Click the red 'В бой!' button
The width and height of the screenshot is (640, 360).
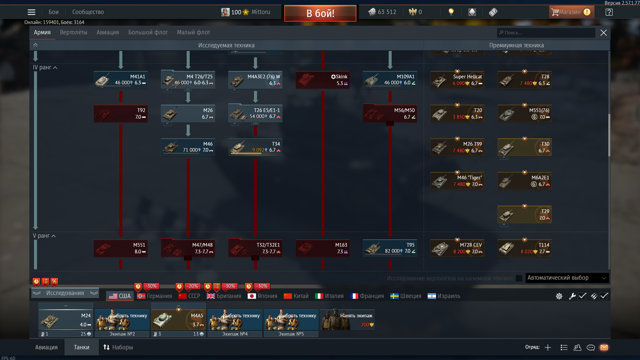coord(320,13)
